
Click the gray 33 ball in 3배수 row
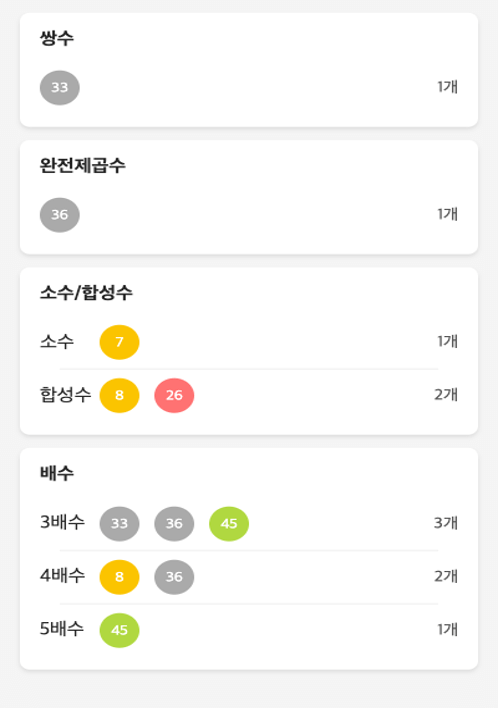click(x=119, y=524)
